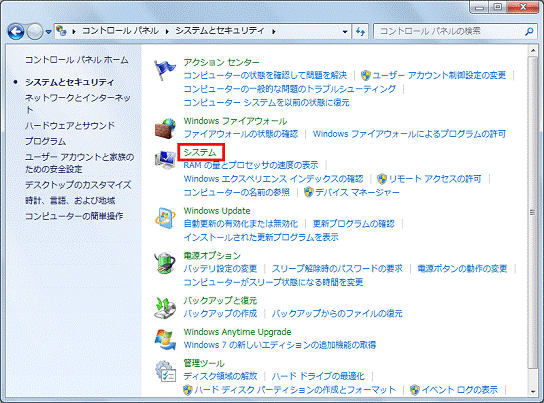Open the アクション センター heading link
Viewport: 544px width, 403px height.
pos(221,62)
